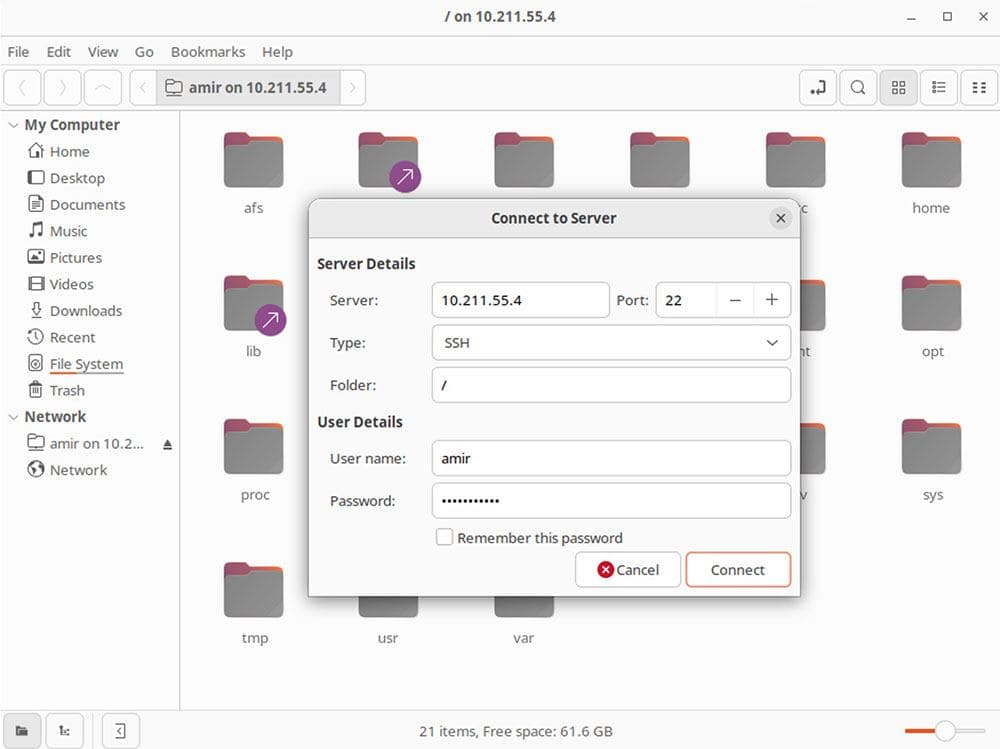Image resolution: width=1000 pixels, height=749 pixels.
Task: Open the Bookmarks menu
Action: (x=207, y=52)
